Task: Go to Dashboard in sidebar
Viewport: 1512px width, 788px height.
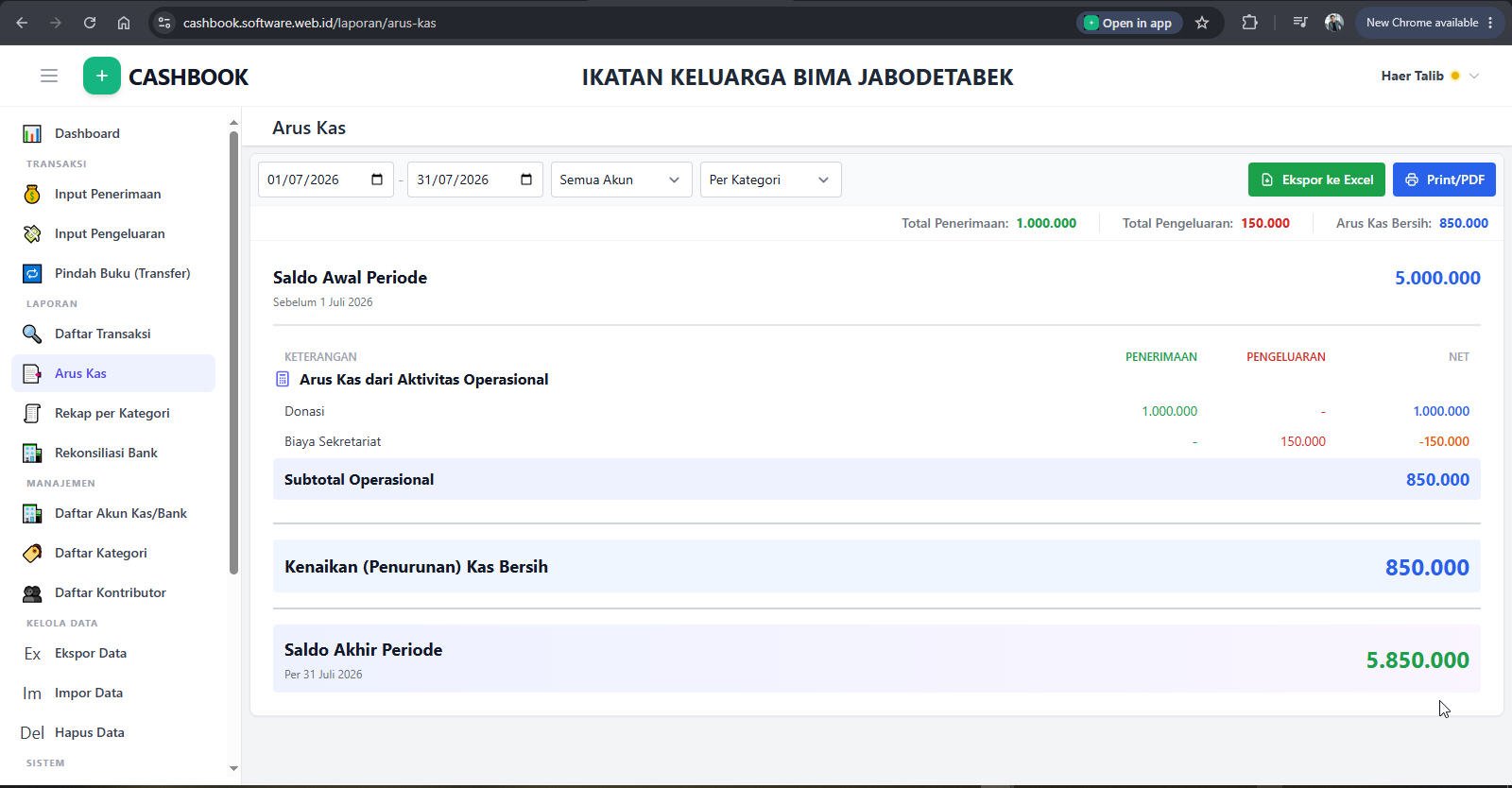Action: click(113, 133)
